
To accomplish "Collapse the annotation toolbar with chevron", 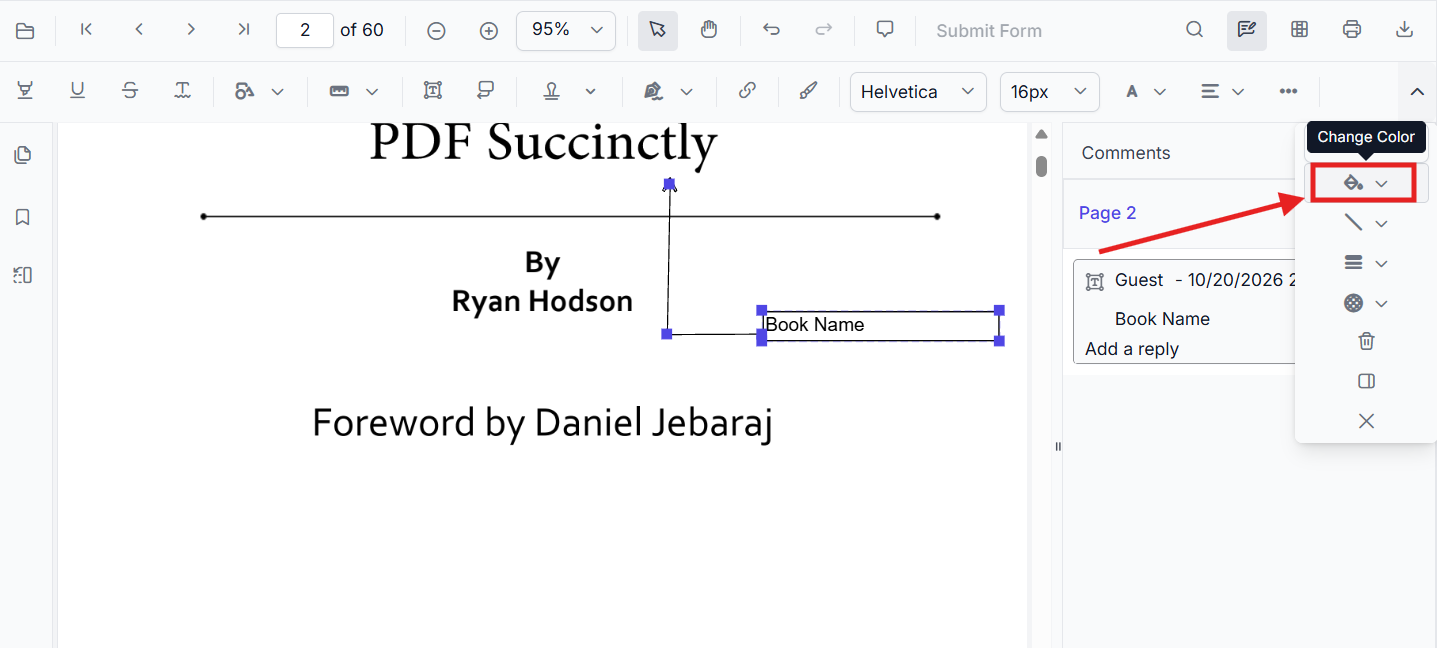I will (1417, 92).
